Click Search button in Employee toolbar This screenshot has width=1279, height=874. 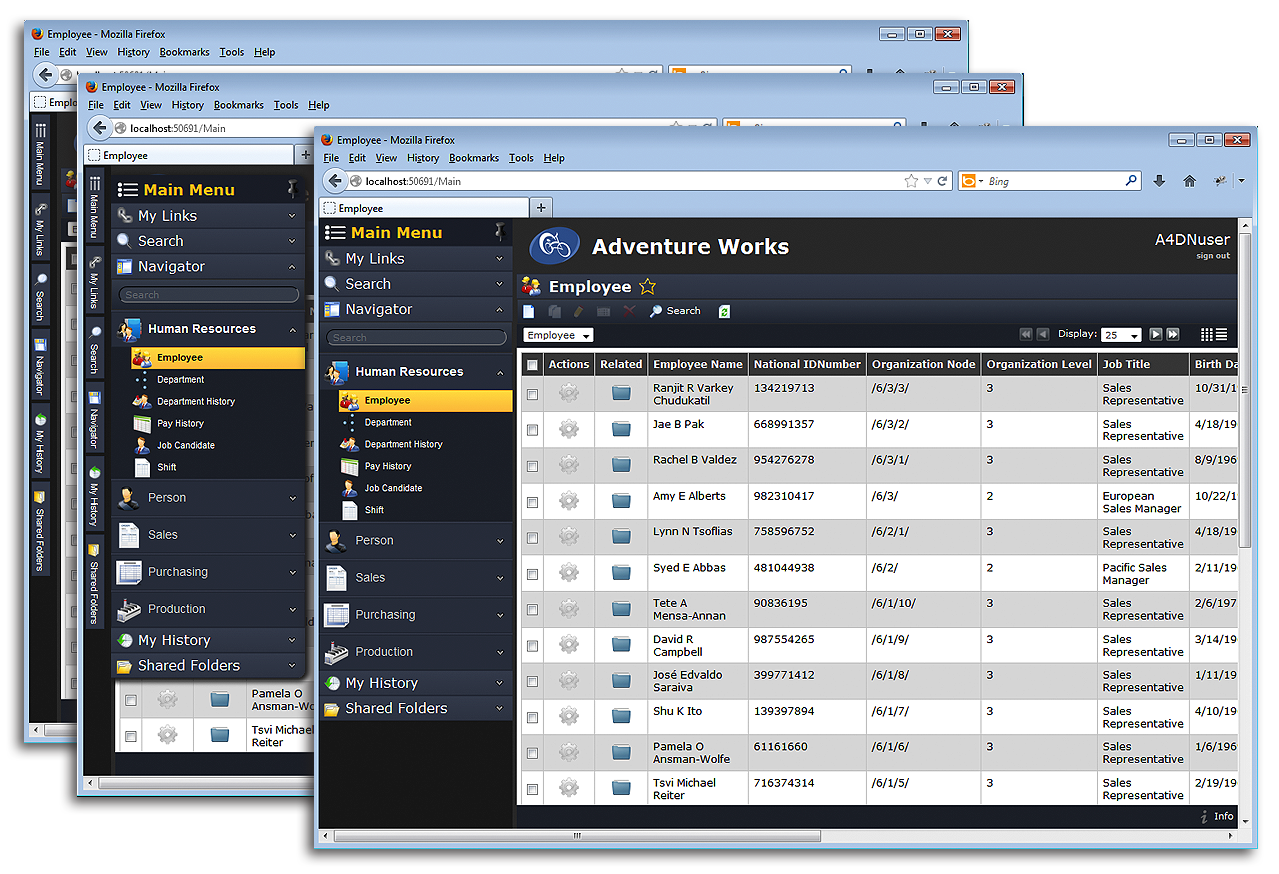point(675,311)
